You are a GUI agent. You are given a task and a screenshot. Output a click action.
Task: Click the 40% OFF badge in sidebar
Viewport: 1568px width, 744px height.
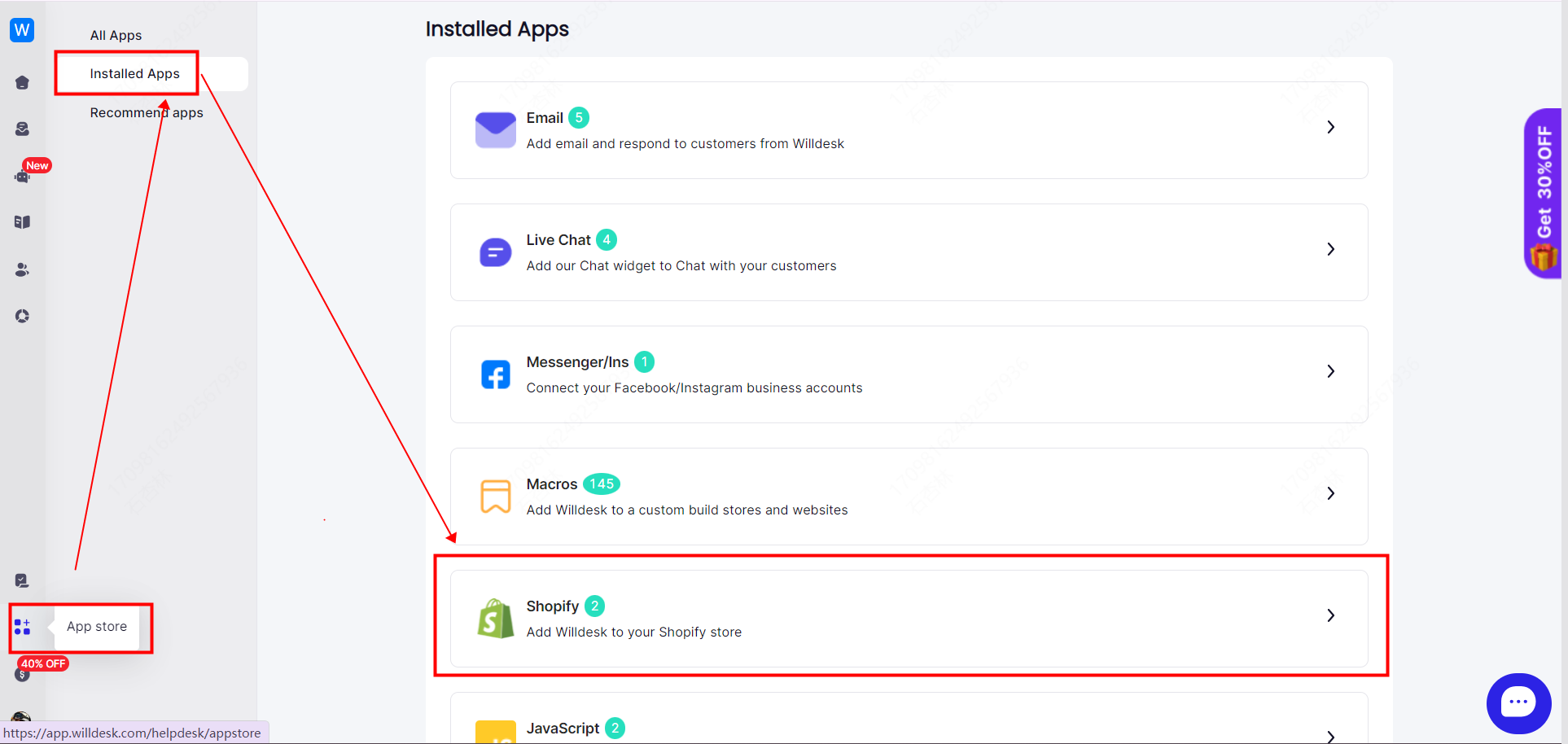pos(43,663)
